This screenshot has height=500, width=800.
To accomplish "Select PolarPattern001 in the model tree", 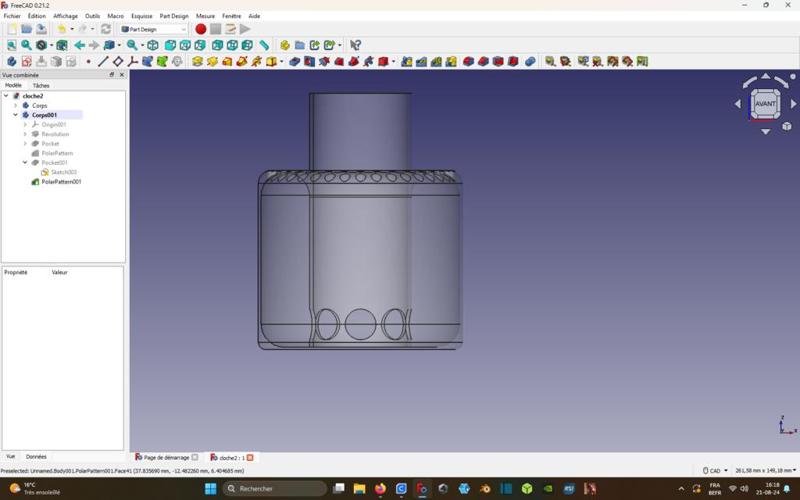I will [61, 182].
